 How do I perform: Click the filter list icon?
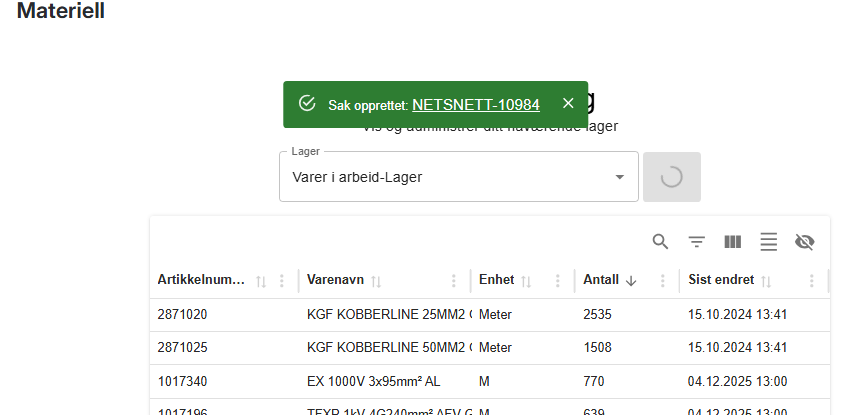click(x=696, y=241)
